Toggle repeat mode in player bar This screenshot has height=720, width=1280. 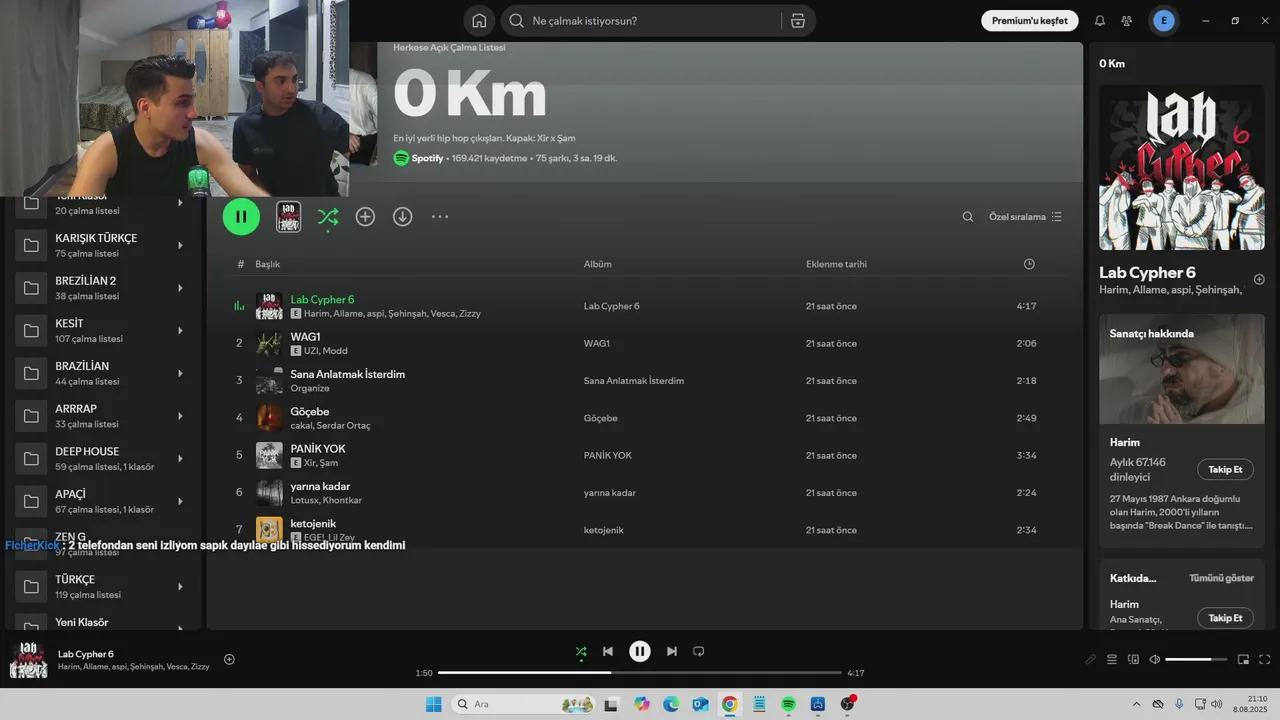click(x=699, y=652)
